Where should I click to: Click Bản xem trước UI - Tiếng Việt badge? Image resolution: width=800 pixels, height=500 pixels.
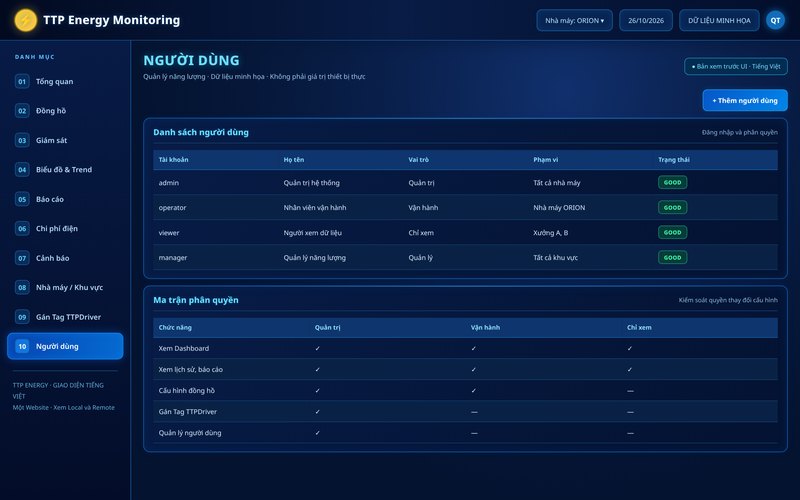(x=736, y=66)
